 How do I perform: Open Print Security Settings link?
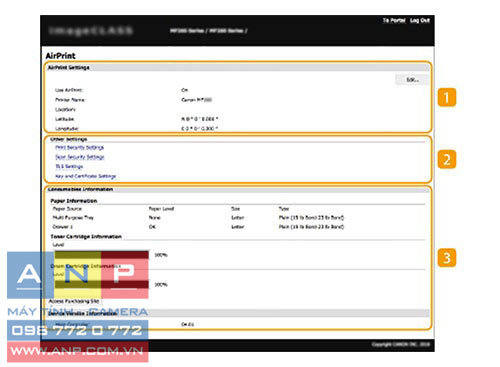(79, 147)
